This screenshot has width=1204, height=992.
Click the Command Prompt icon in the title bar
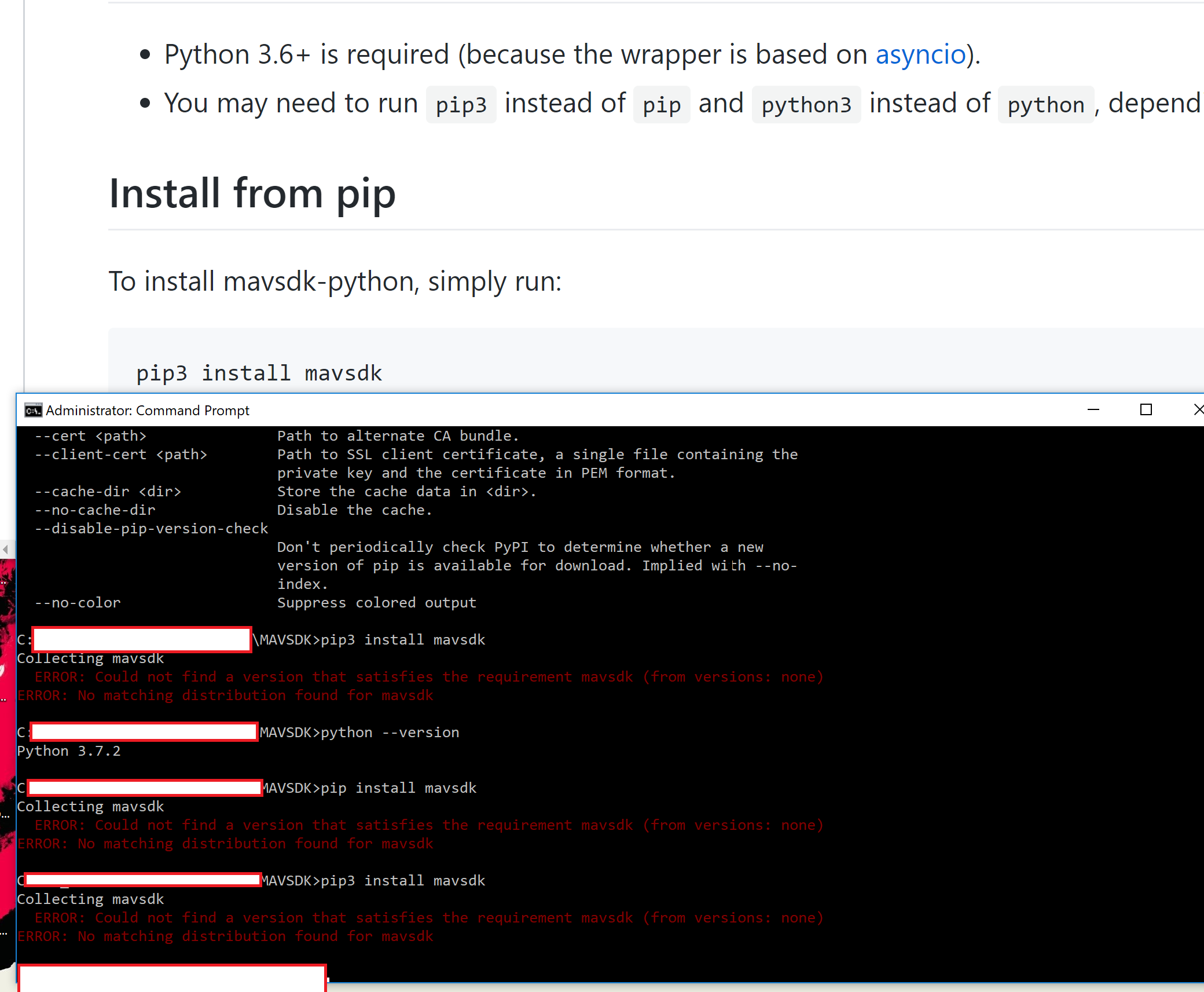point(33,410)
